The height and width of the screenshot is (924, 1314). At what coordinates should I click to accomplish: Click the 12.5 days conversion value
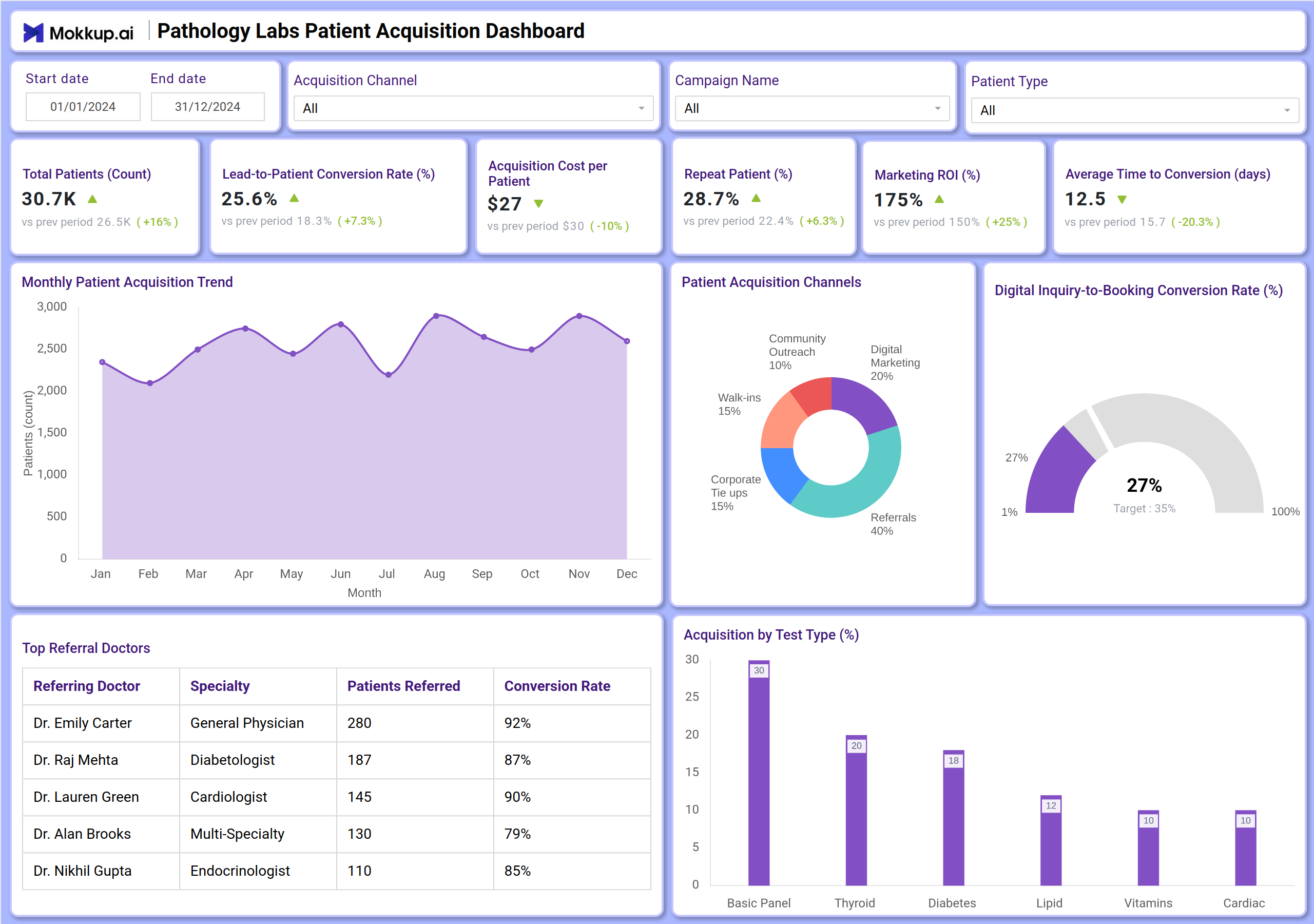coord(1085,199)
